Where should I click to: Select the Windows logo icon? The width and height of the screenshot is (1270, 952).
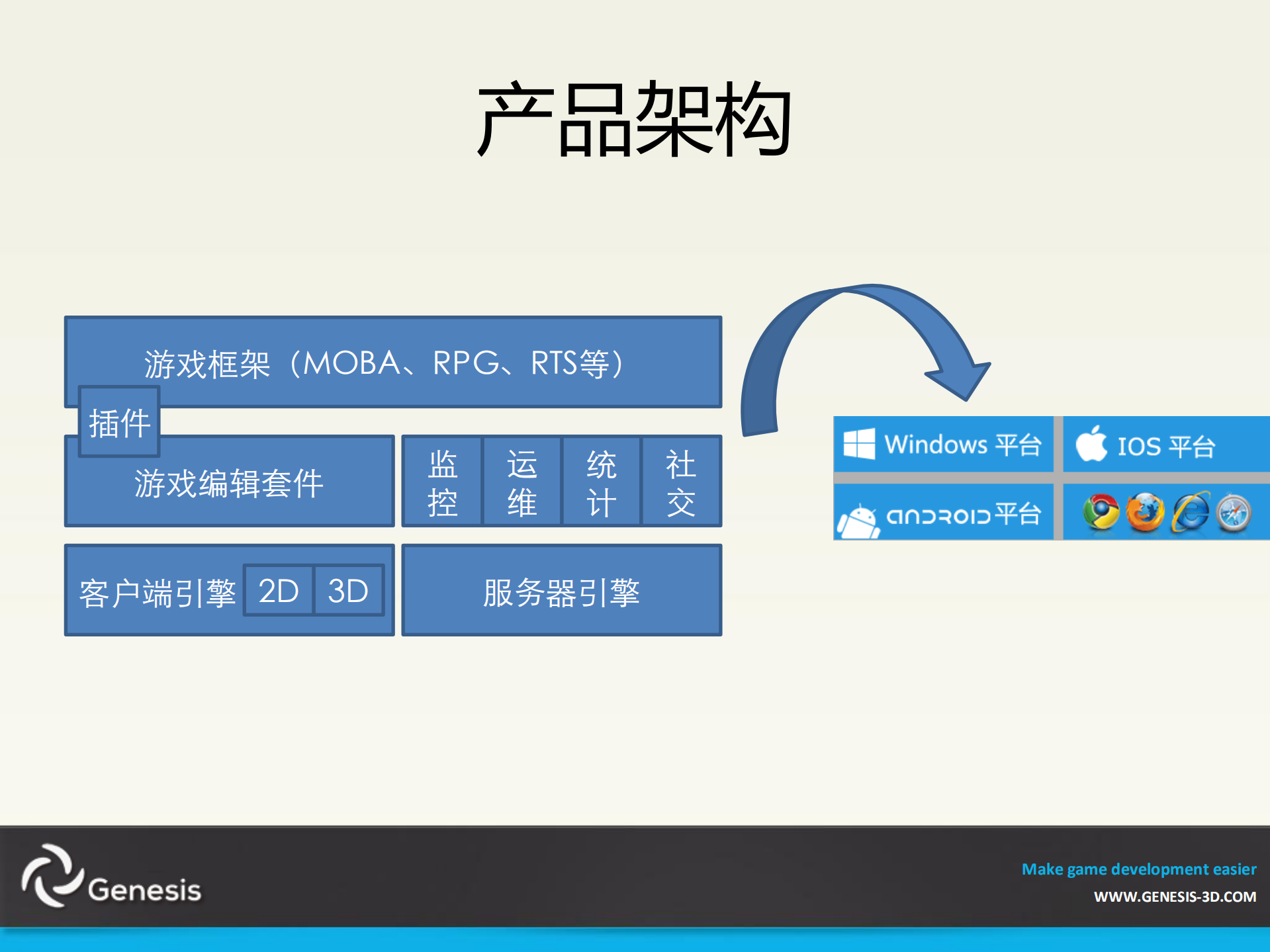(x=859, y=444)
